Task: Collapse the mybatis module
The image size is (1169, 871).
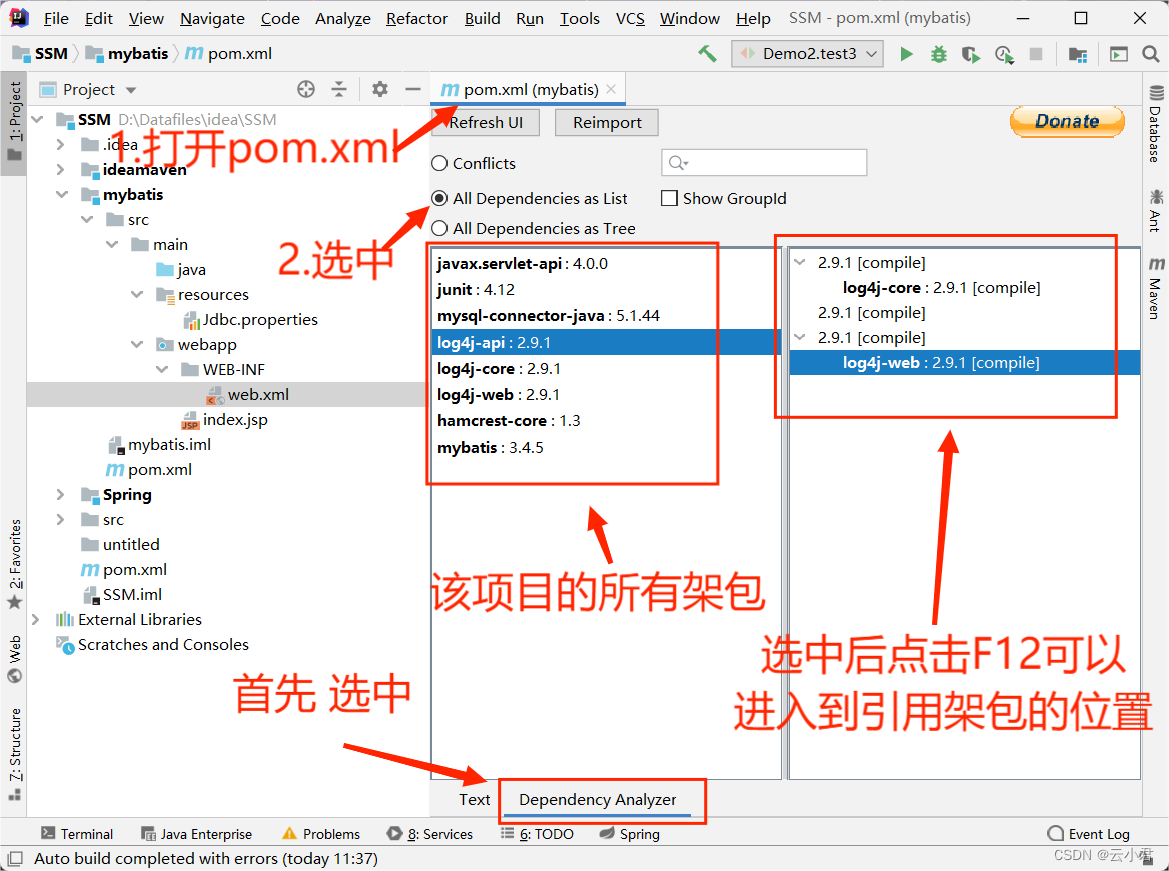Action: 61,195
